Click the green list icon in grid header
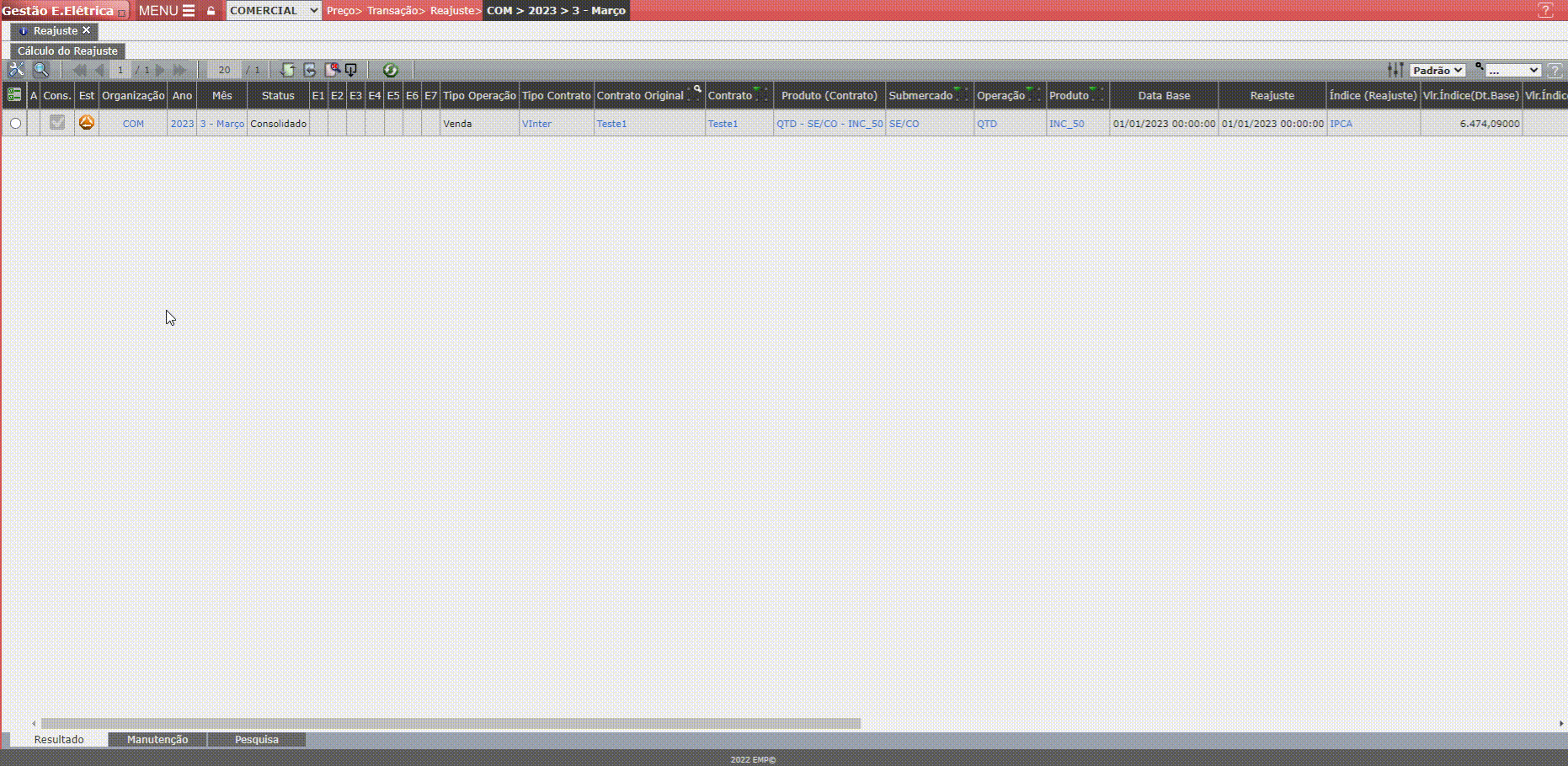 pyautogui.click(x=14, y=95)
